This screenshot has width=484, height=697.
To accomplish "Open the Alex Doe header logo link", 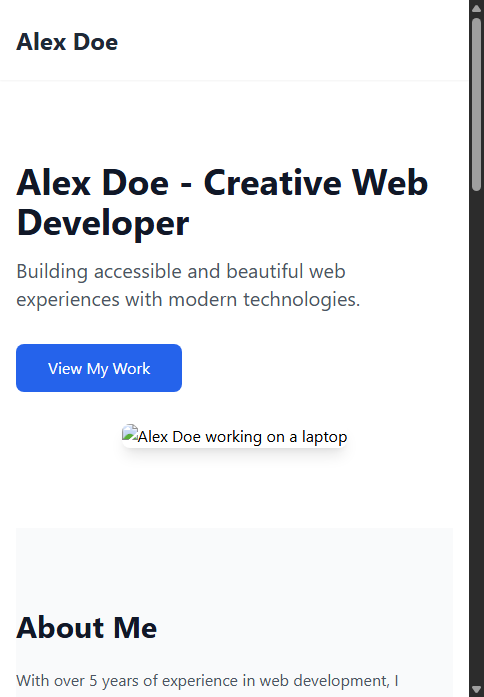I will click(67, 42).
